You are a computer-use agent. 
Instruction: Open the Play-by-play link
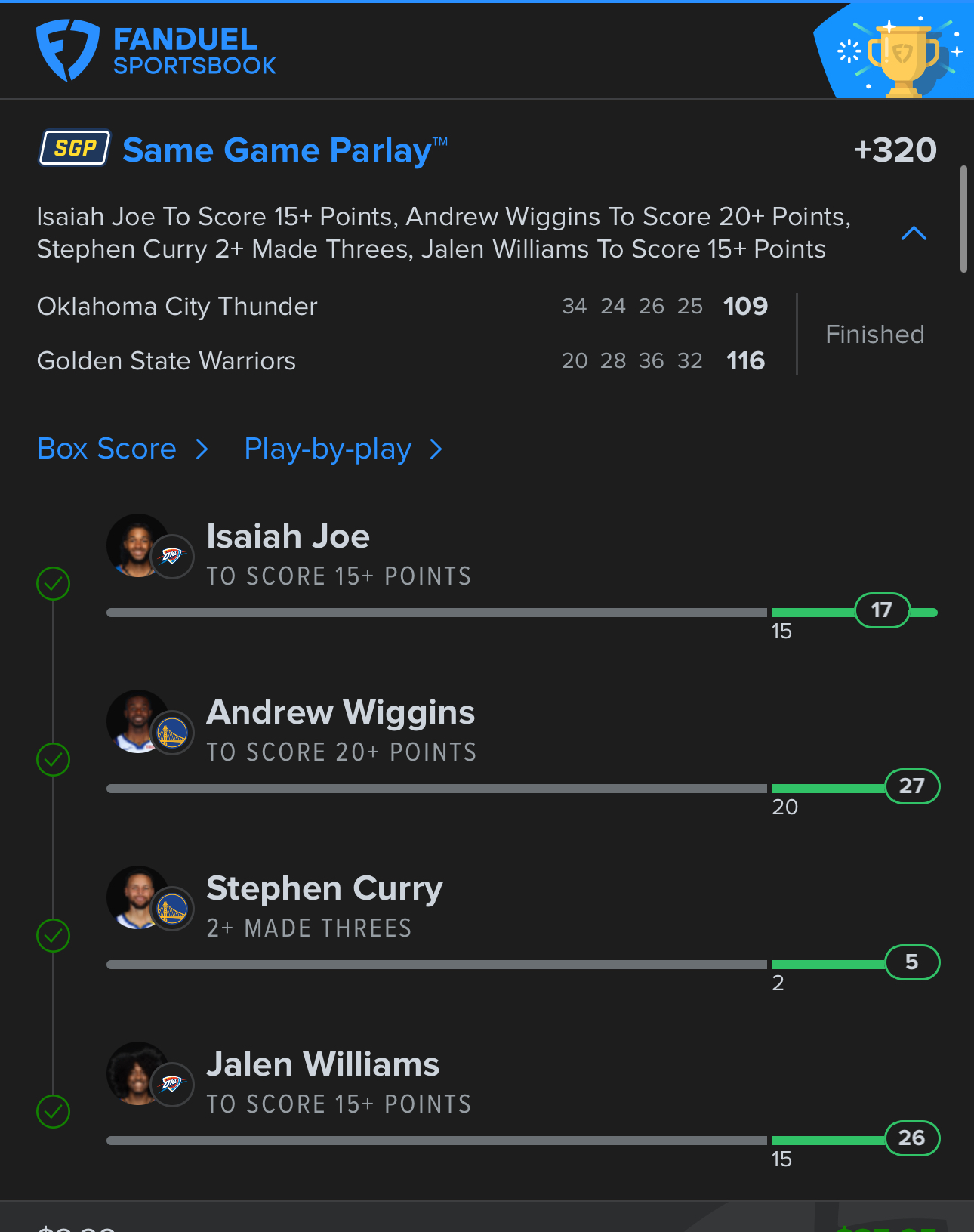328,449
